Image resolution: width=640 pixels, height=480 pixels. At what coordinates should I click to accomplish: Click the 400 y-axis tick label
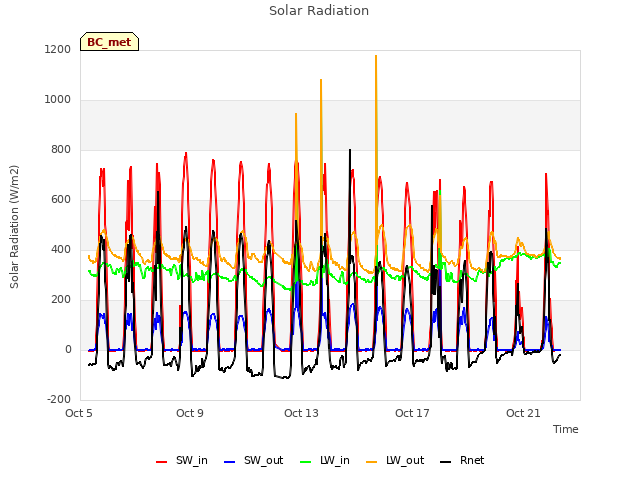tap(61, 250)
